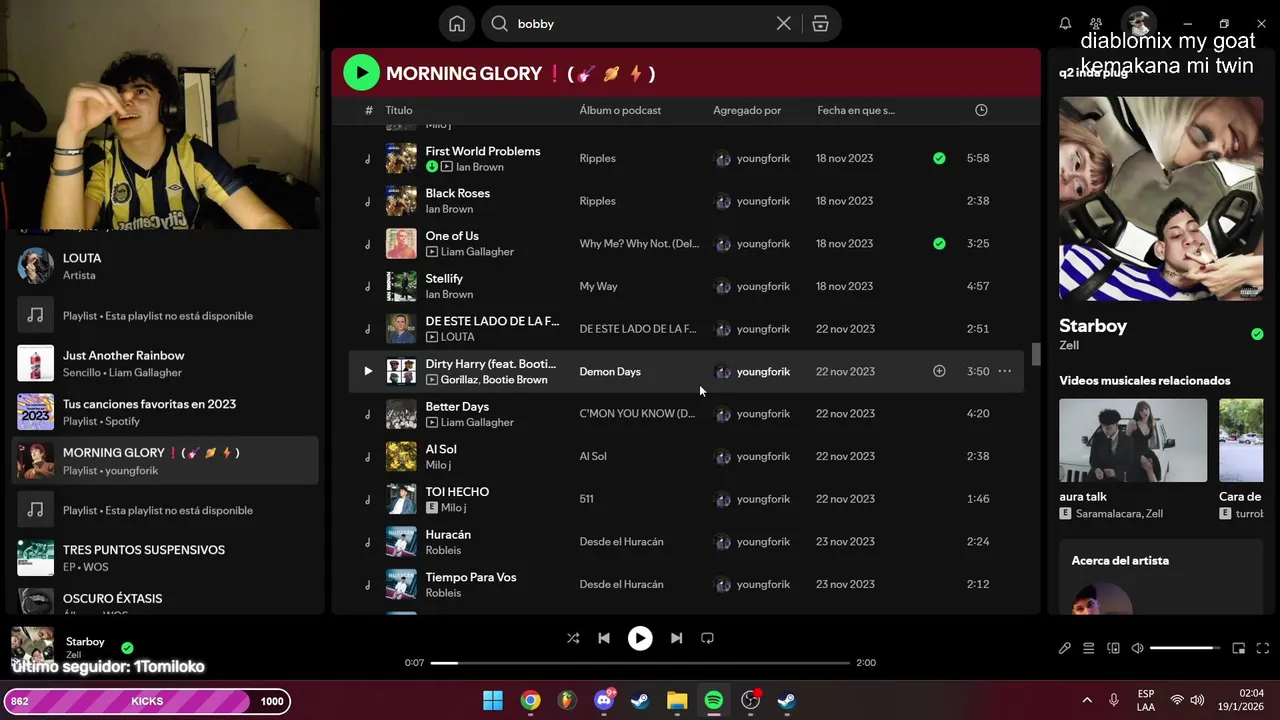This screenshot has height=720, width=1280.
Task: Open aura talk music video thumbnail
Action: pos(1133,440)
